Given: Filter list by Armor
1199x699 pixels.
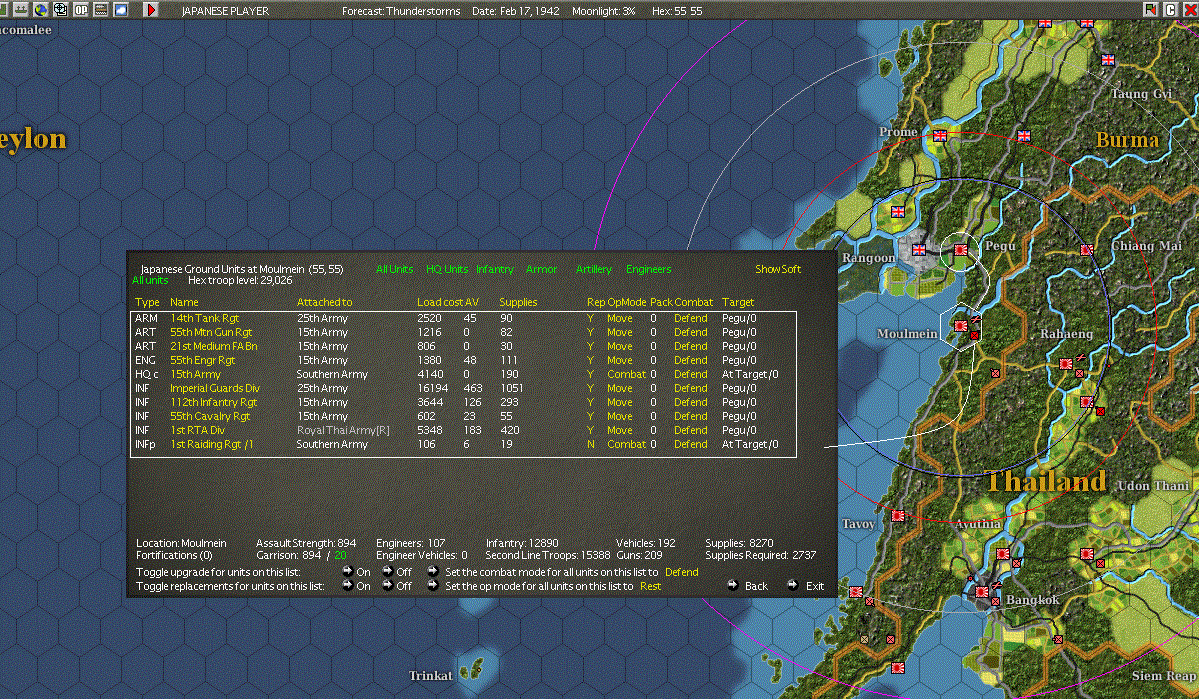Looking at the screenshot, I should tap(541, 269).
